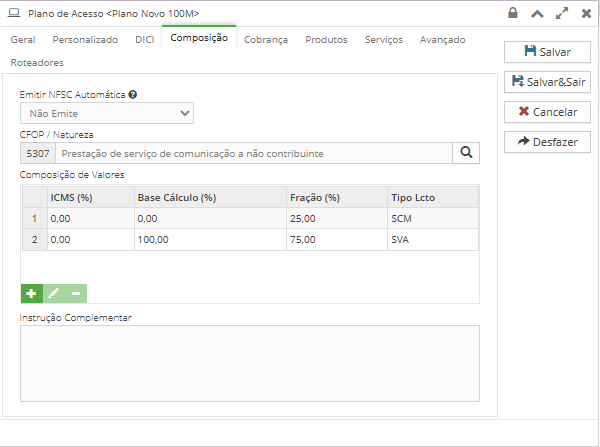This screenshot has height=447, width=600.
Task: Add new row with green plus icon
Action: tap(31, 294)
